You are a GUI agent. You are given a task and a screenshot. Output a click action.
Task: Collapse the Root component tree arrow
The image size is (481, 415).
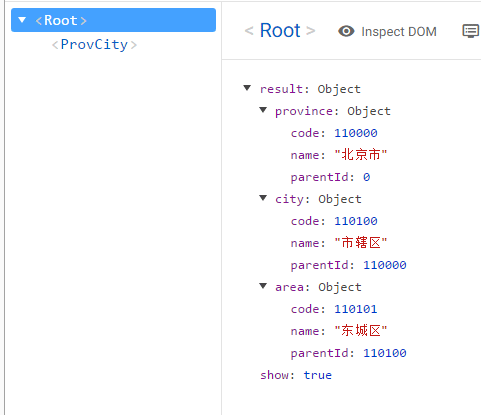[22, 20]
